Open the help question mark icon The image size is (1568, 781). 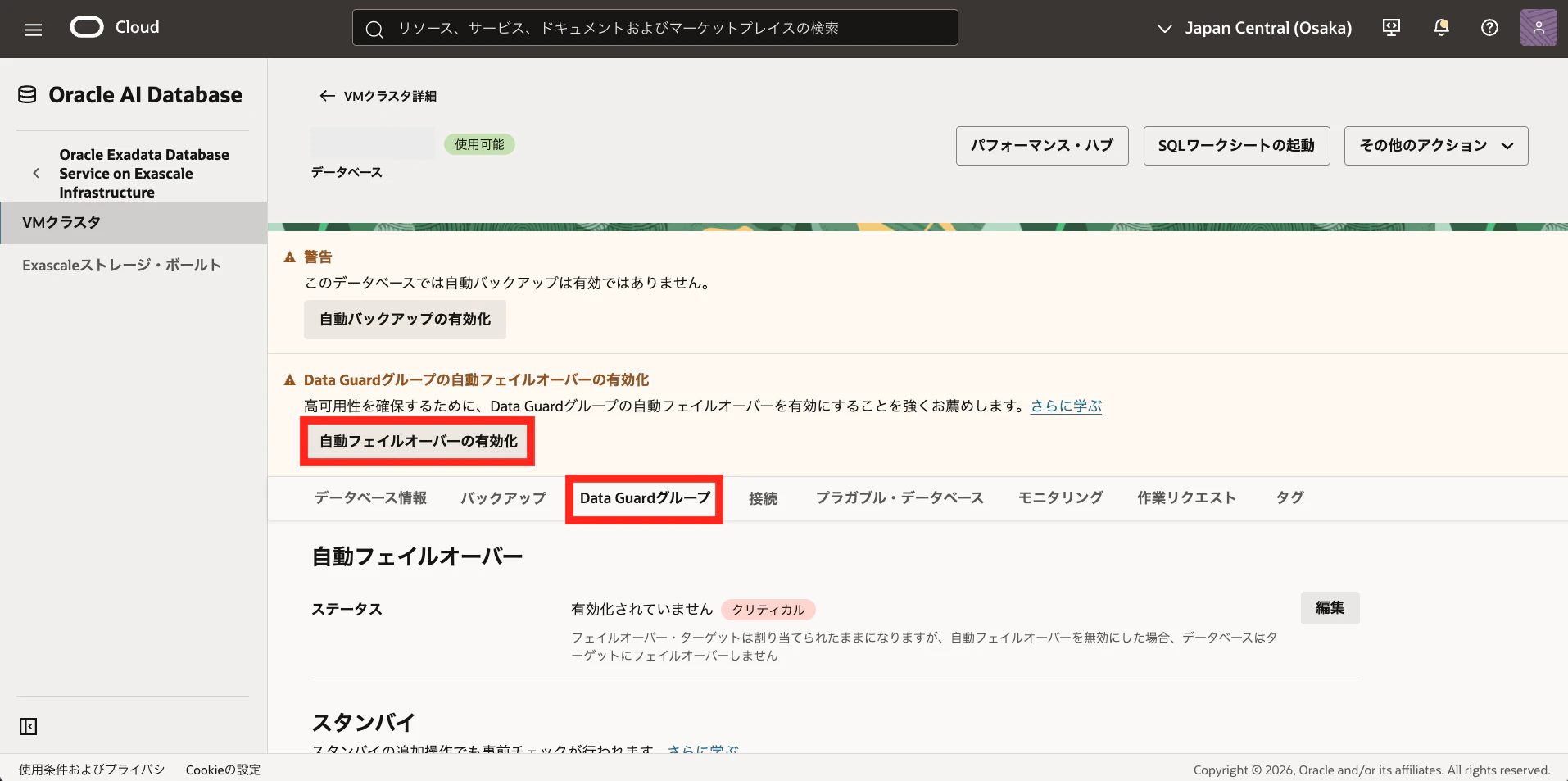click(1489, 28)
